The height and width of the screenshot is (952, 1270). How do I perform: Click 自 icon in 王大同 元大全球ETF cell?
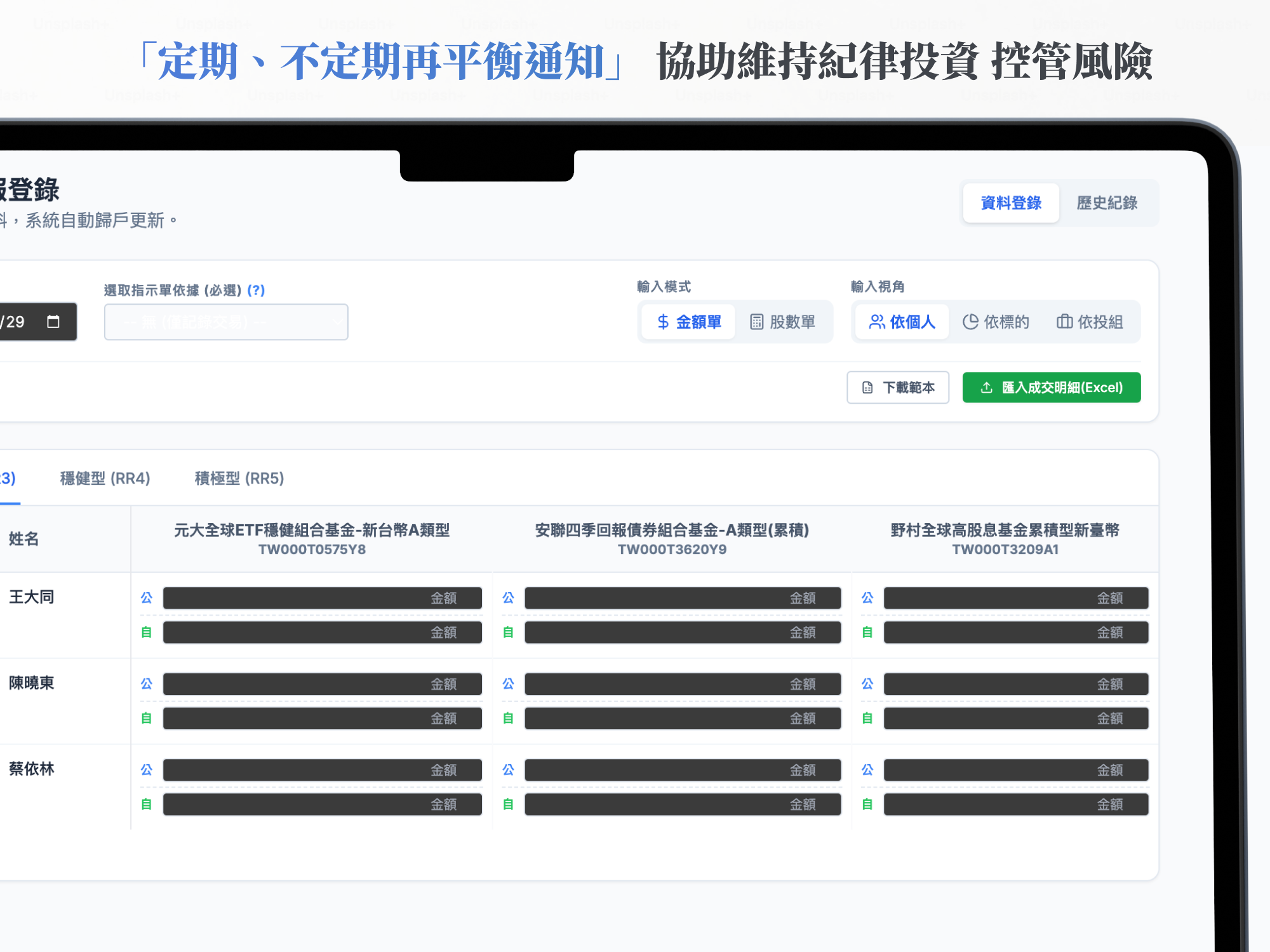(x=147, y=632)
